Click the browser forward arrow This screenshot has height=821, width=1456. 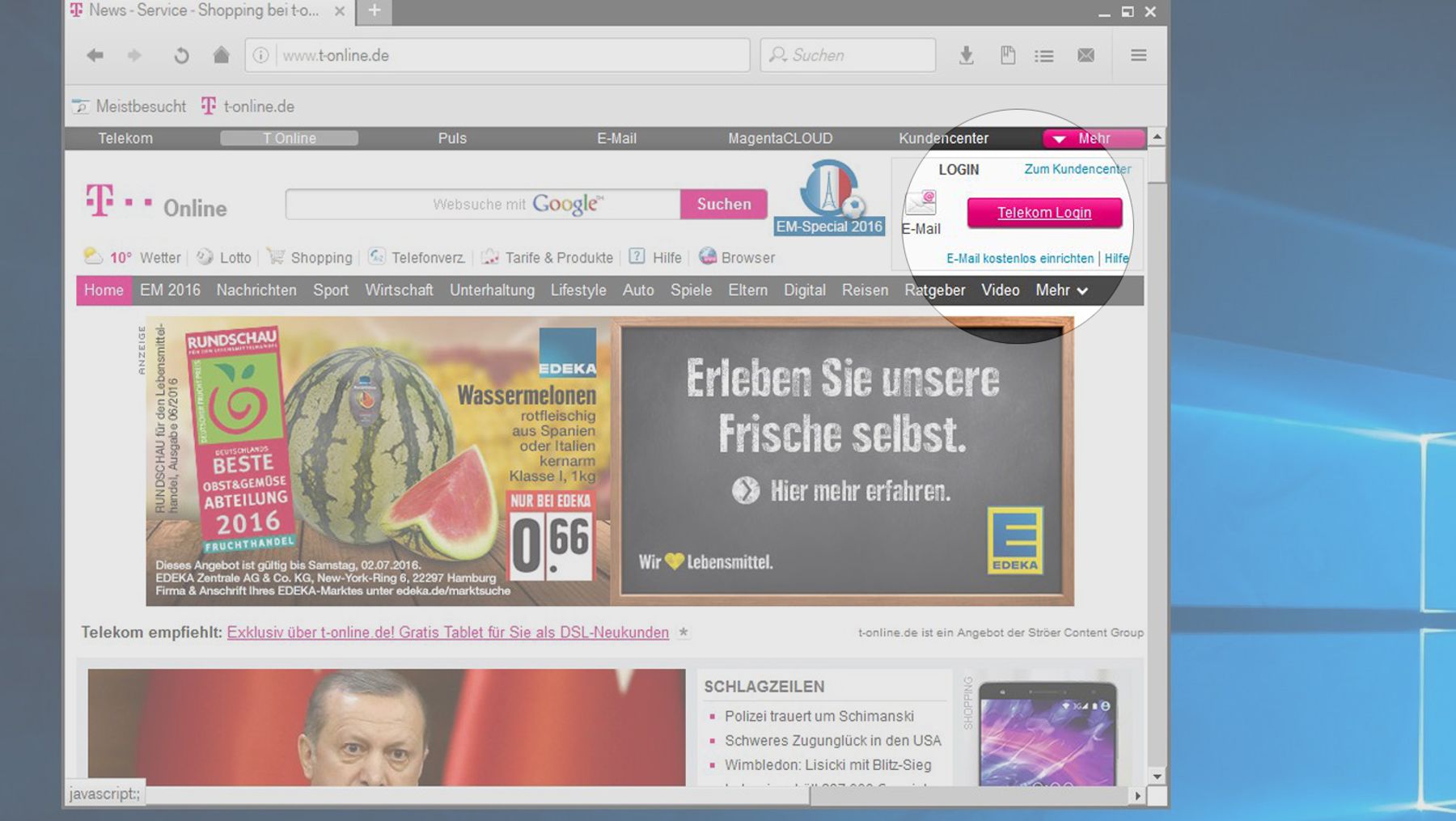(134, 55)
